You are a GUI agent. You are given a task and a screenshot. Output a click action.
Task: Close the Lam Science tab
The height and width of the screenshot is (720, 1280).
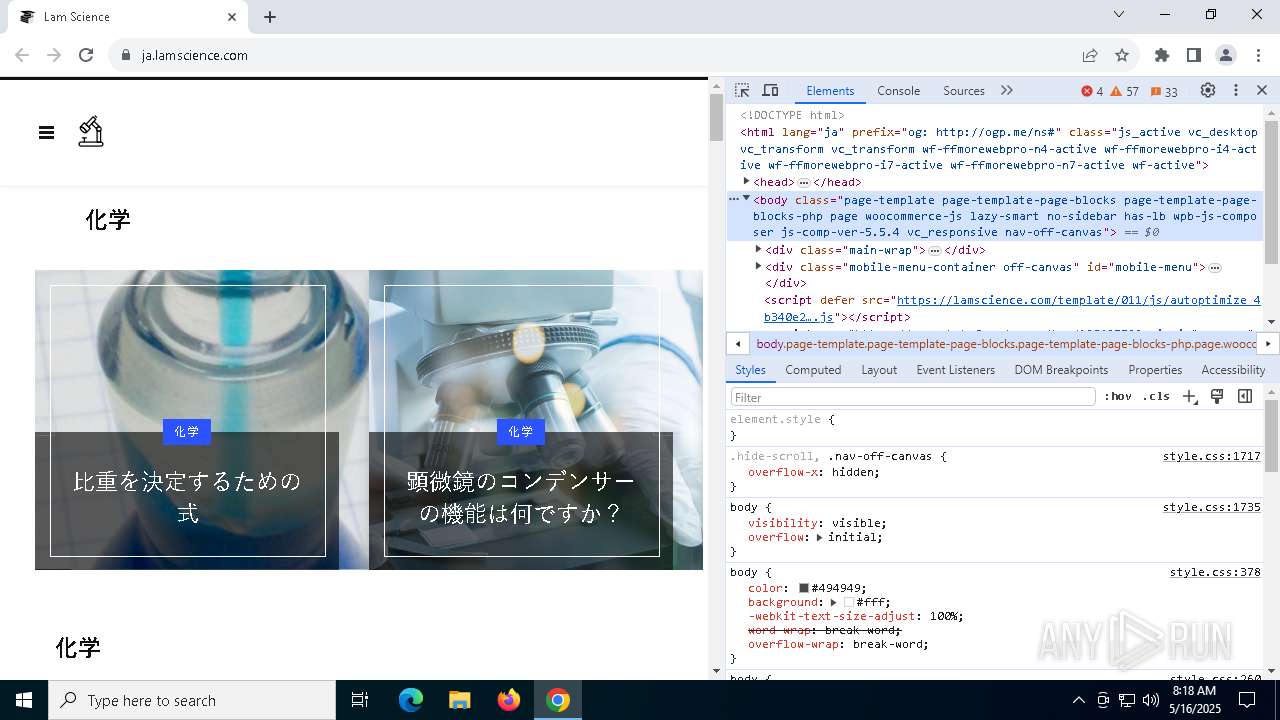(x=232, y=17)
